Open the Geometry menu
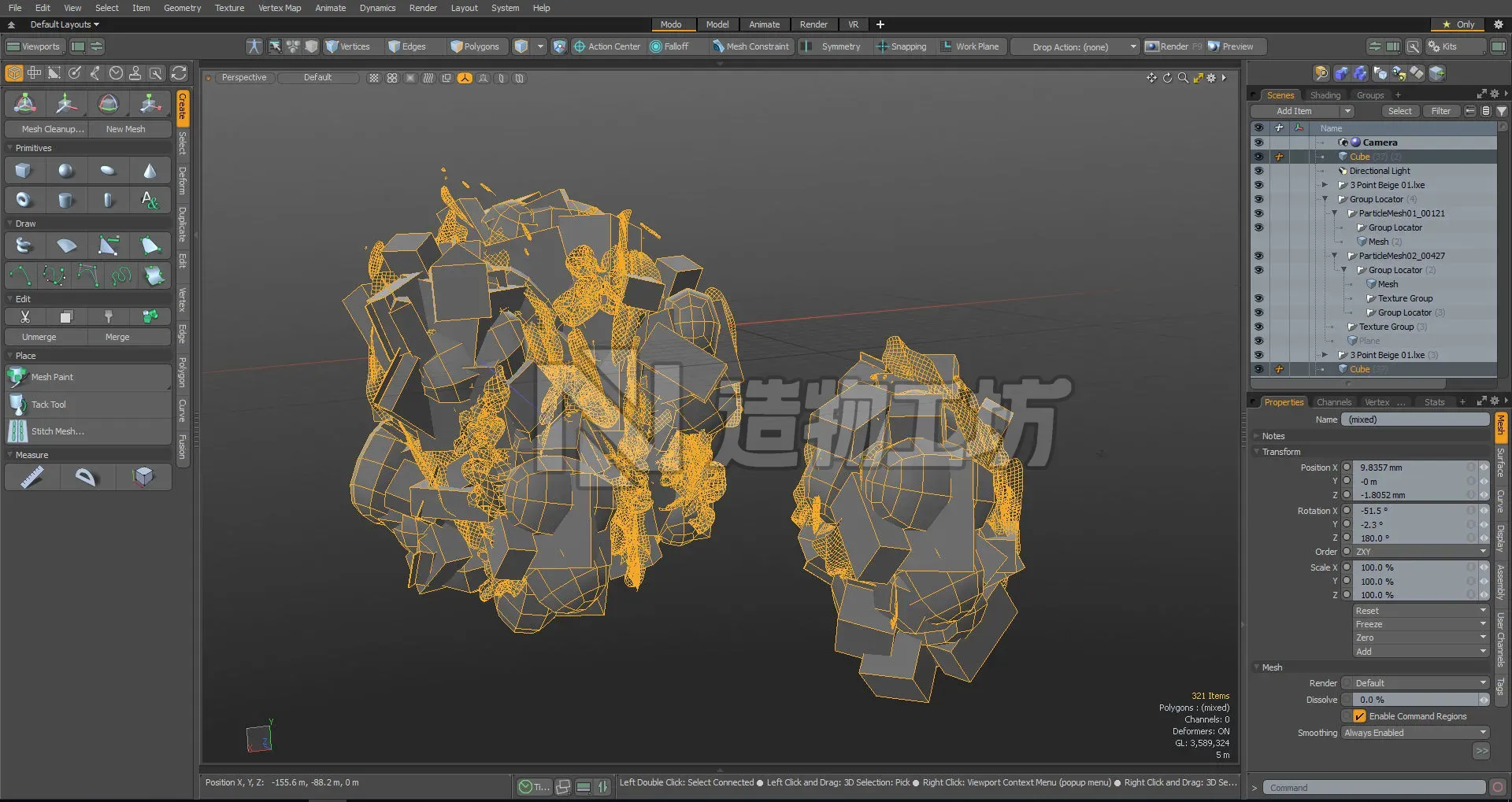The image size is (1512, 802). [182, 8]
